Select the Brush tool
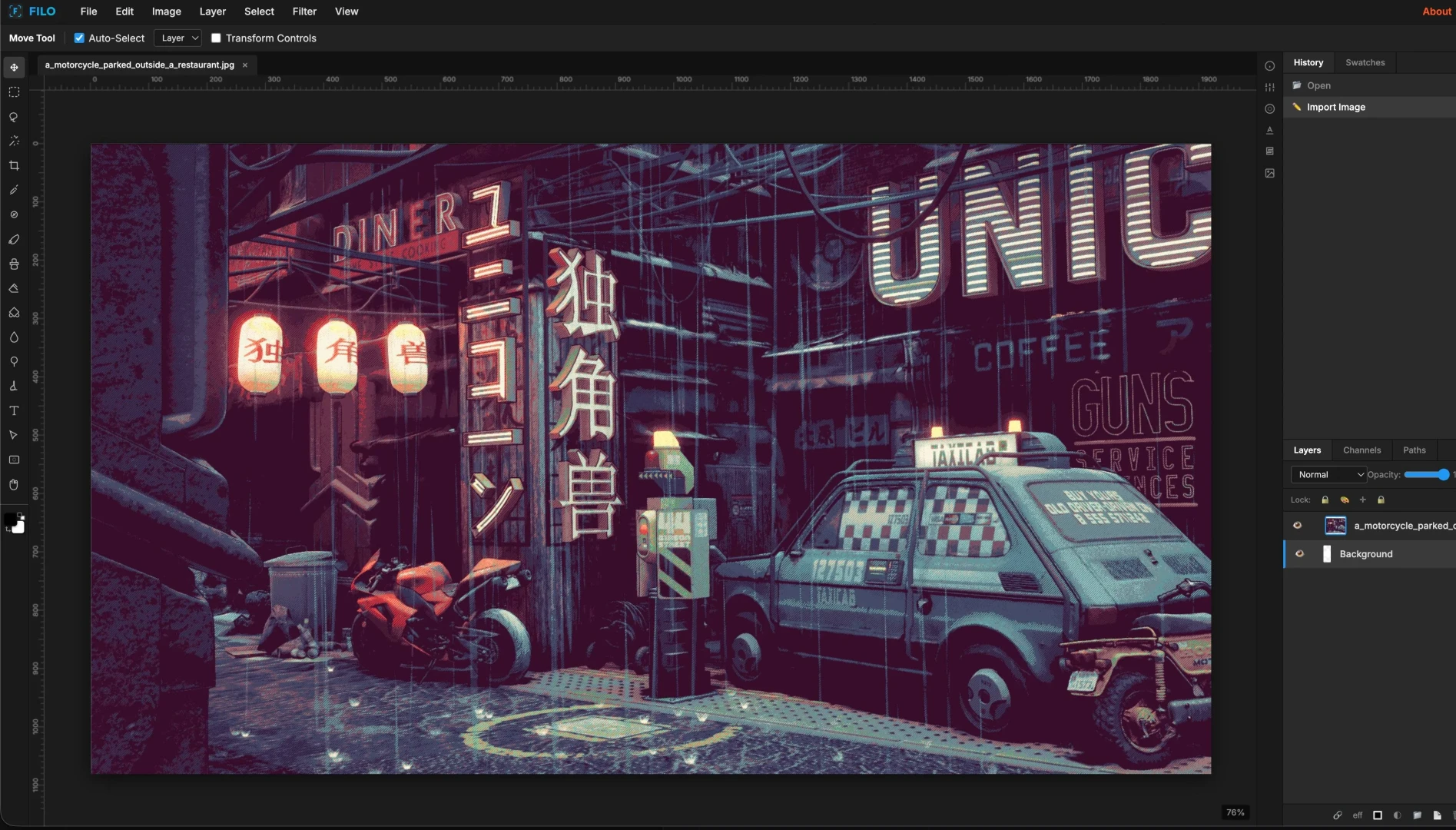This screenshot has height=830, width=1456. (14, 240)
